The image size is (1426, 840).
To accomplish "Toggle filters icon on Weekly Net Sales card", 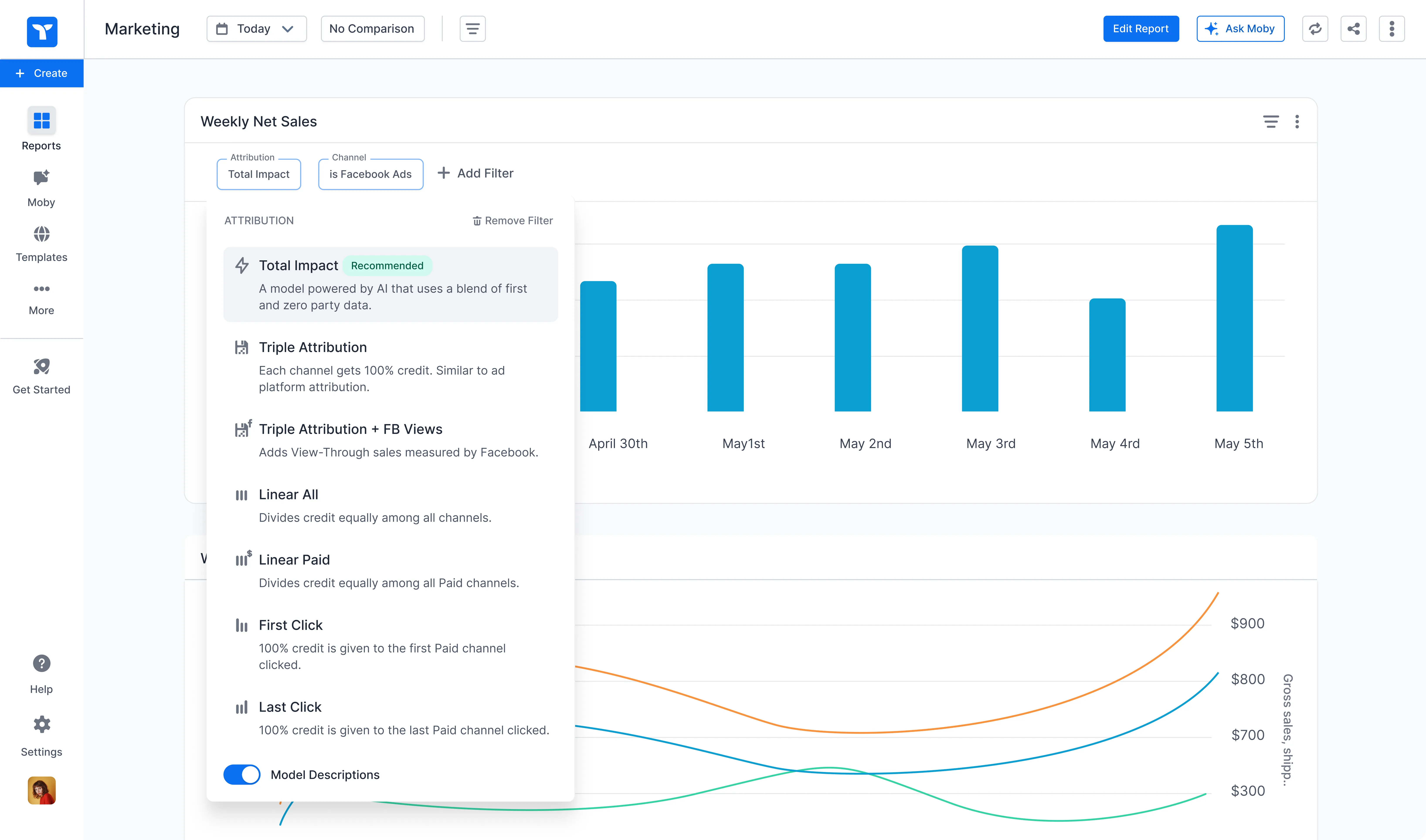I will (x=1270, y=122).
